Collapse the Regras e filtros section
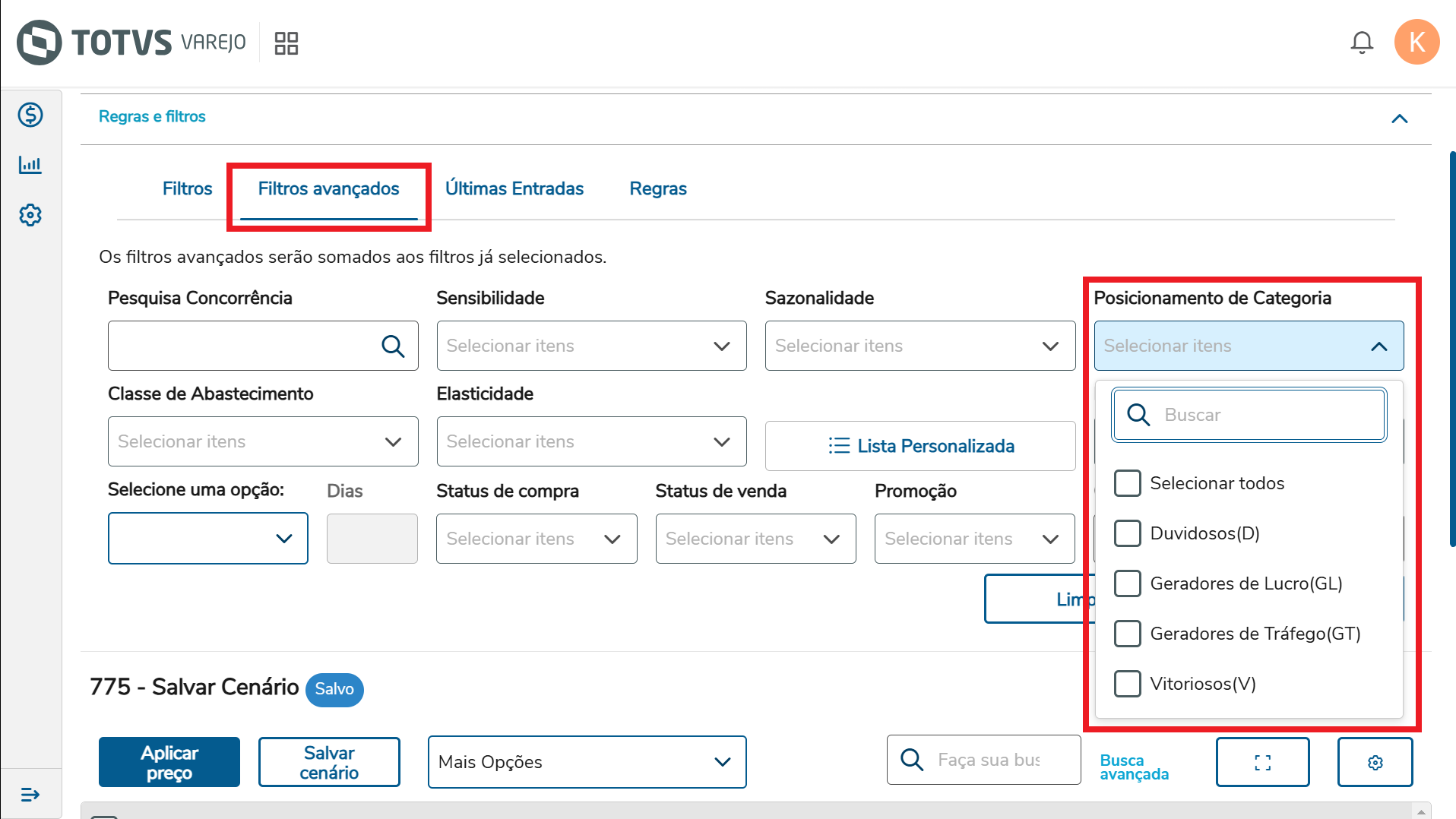The image size is (1456, 819). point(1399,119)
